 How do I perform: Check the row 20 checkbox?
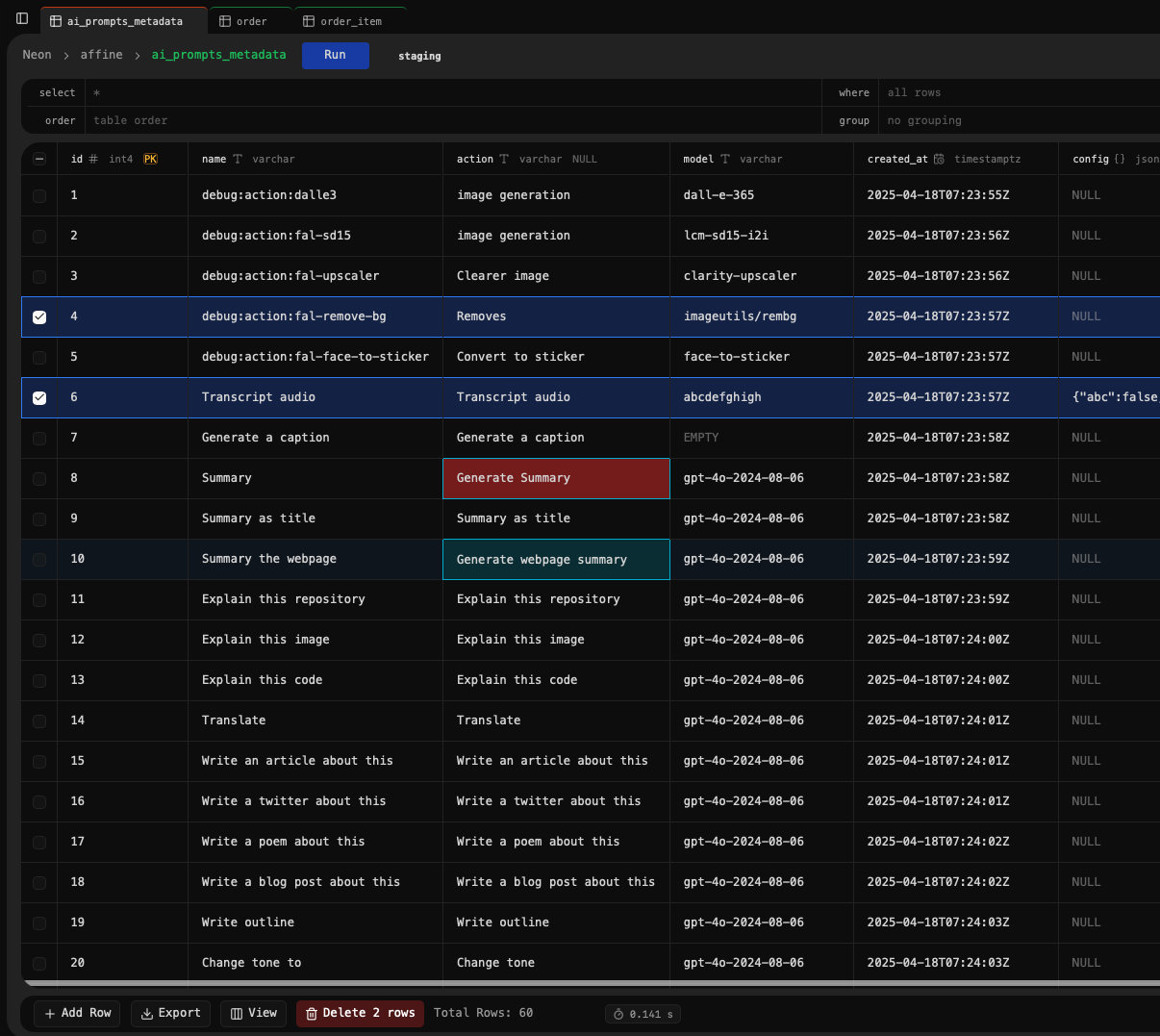[39, 963]
